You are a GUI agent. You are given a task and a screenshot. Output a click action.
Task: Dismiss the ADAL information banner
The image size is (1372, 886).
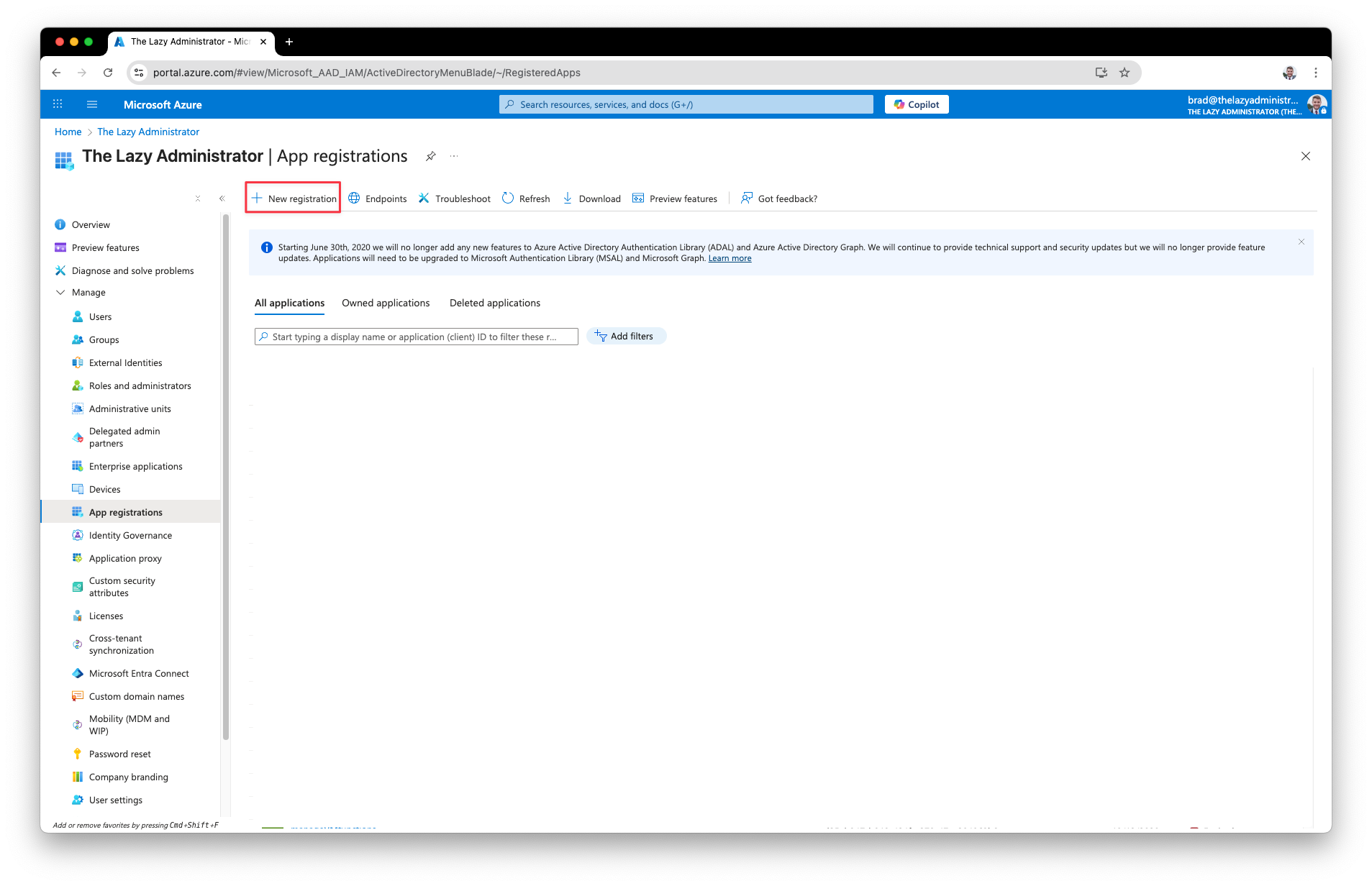click(x=1301, y=242)
